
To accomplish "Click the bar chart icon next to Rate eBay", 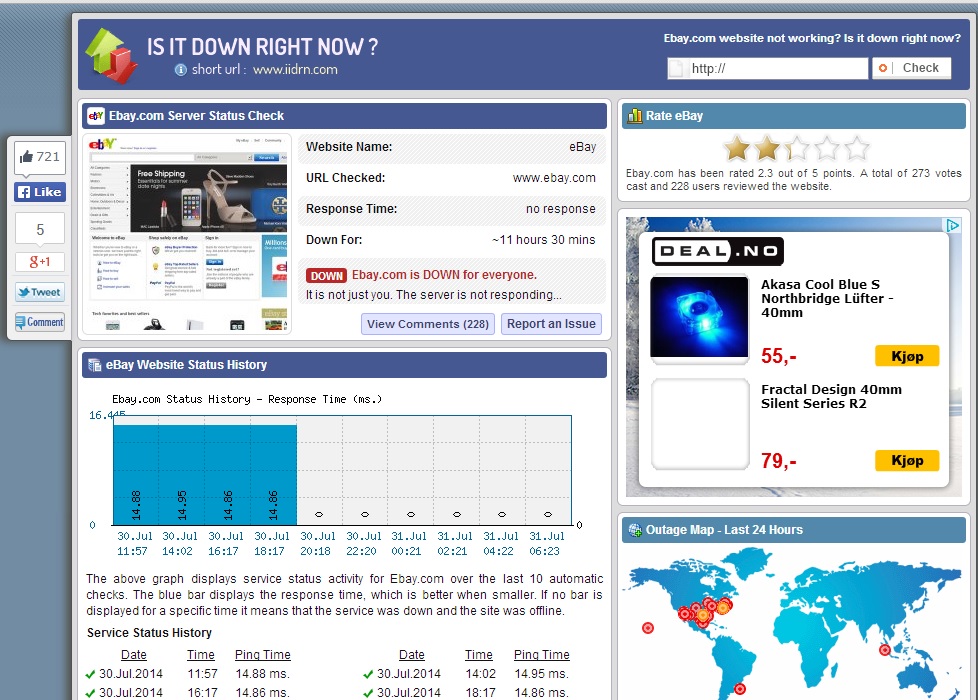I will [x=635, y=115].
